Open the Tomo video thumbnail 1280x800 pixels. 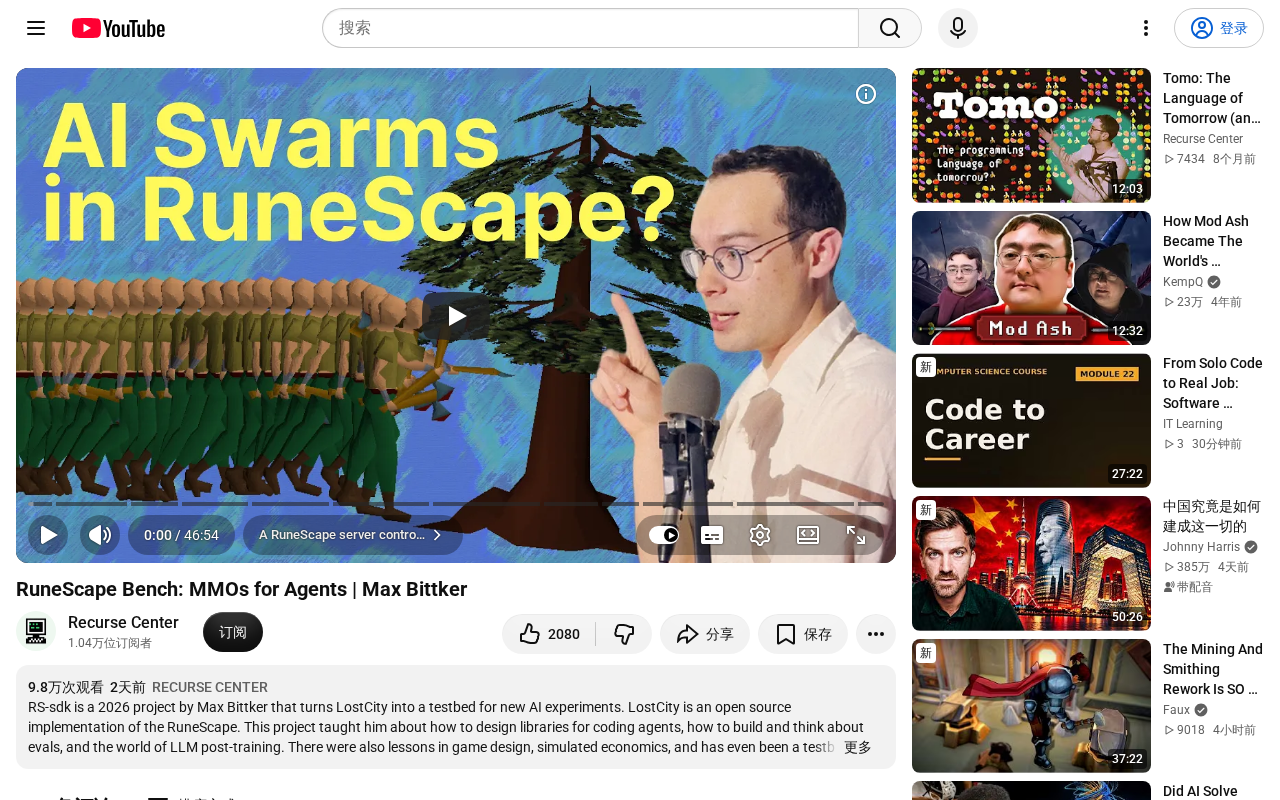point(1031,135)
